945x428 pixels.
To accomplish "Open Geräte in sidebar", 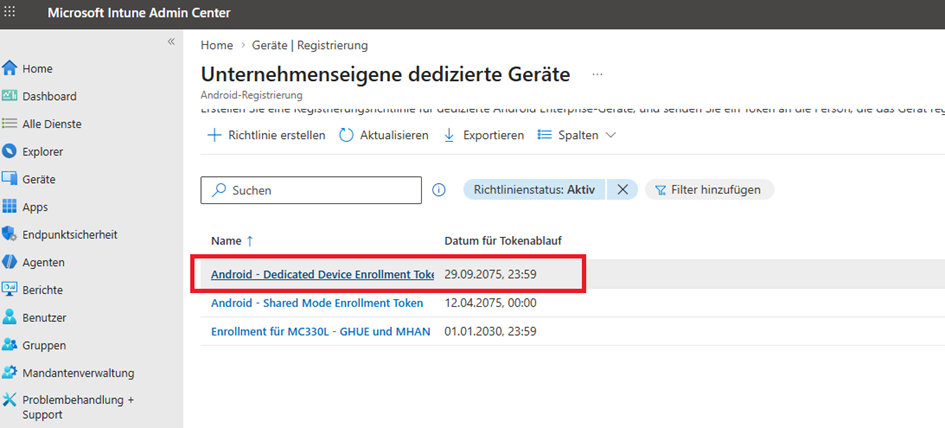I will (39, 179).
